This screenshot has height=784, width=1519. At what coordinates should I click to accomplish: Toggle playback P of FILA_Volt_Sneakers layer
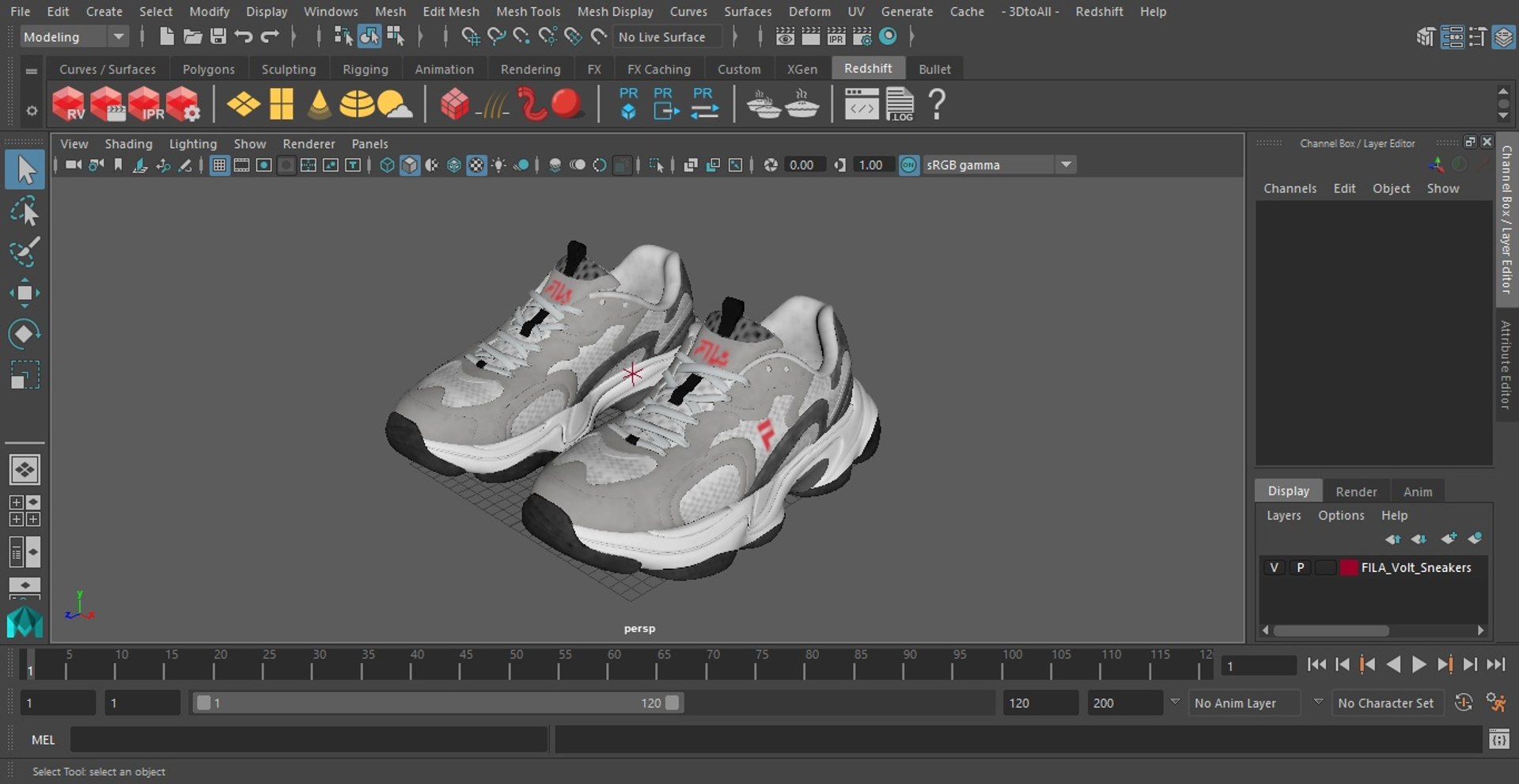tap(1300, 567)
